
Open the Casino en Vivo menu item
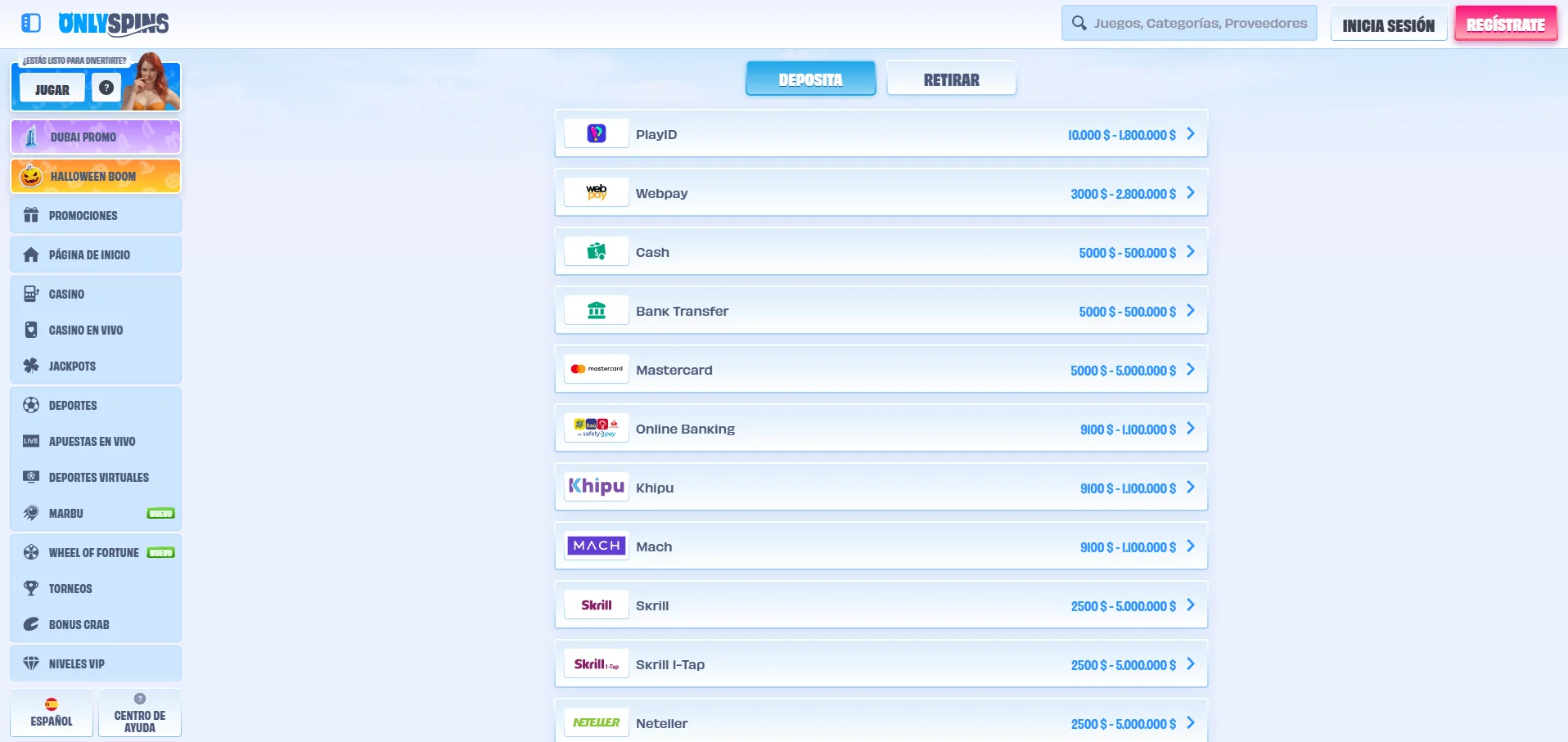tap(86, 331)
